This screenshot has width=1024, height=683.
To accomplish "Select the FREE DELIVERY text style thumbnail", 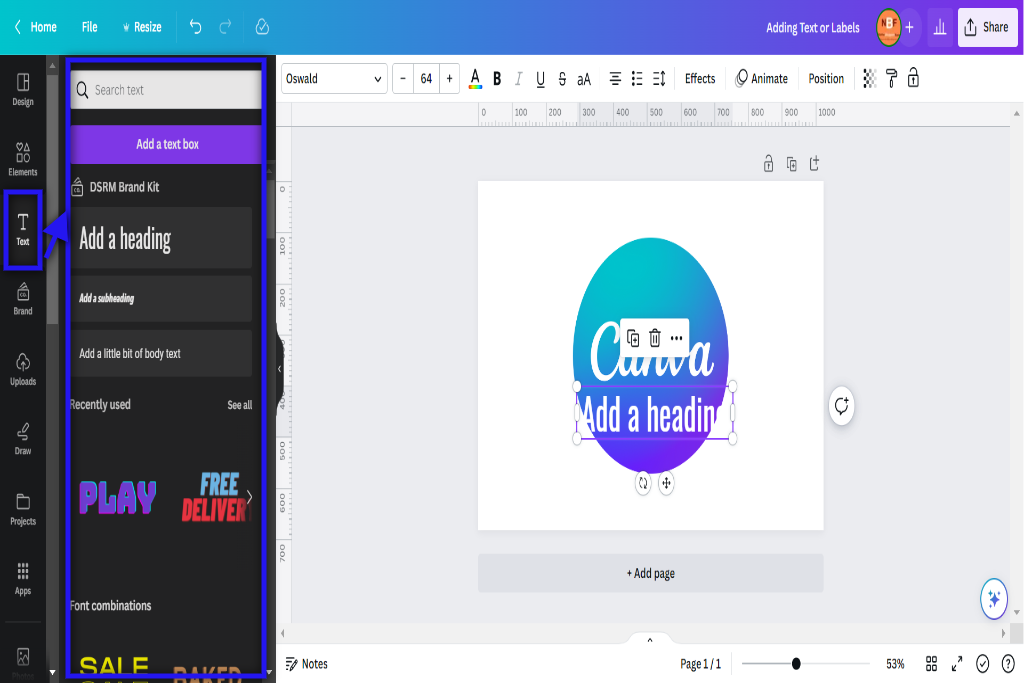I will pos(214,497).
